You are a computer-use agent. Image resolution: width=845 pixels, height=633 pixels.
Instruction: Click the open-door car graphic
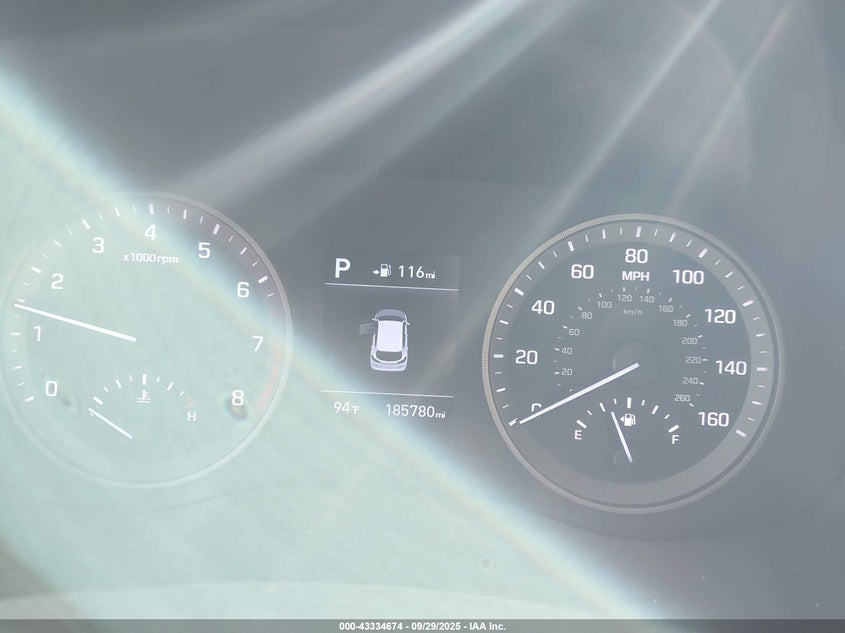(387, 340)
